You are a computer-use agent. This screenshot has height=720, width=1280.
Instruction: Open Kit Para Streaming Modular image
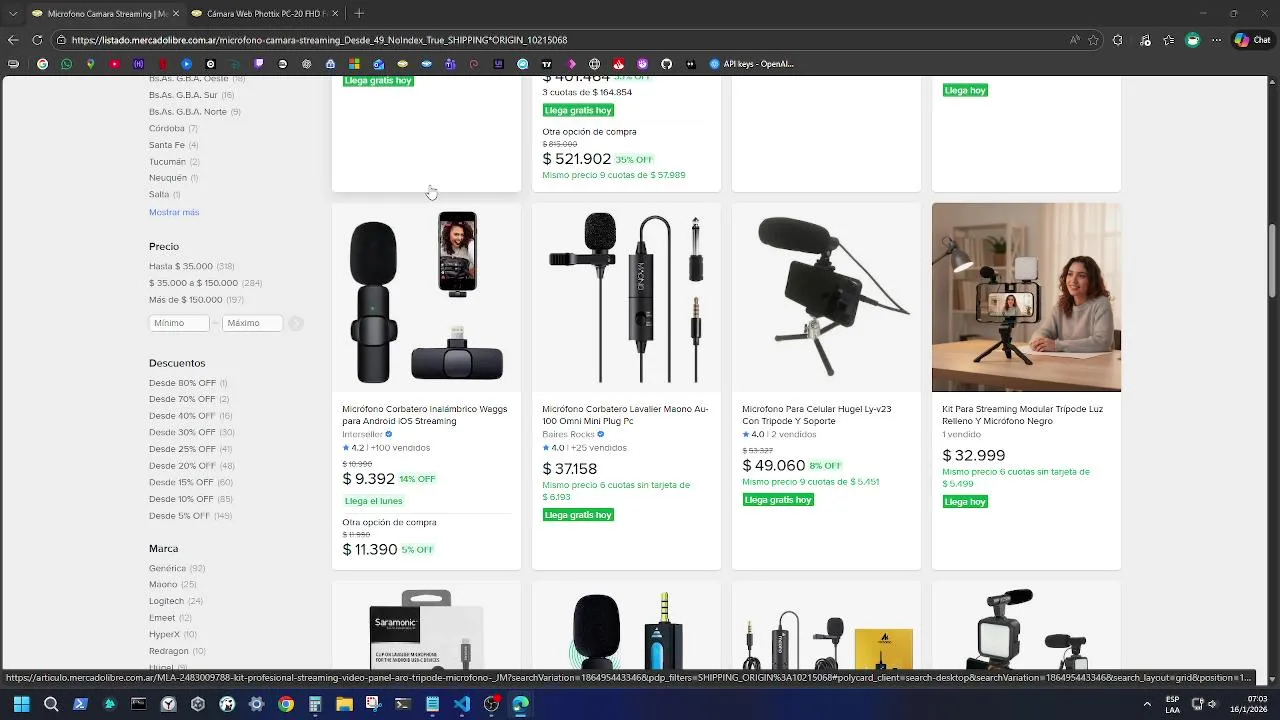point(1026,297)
